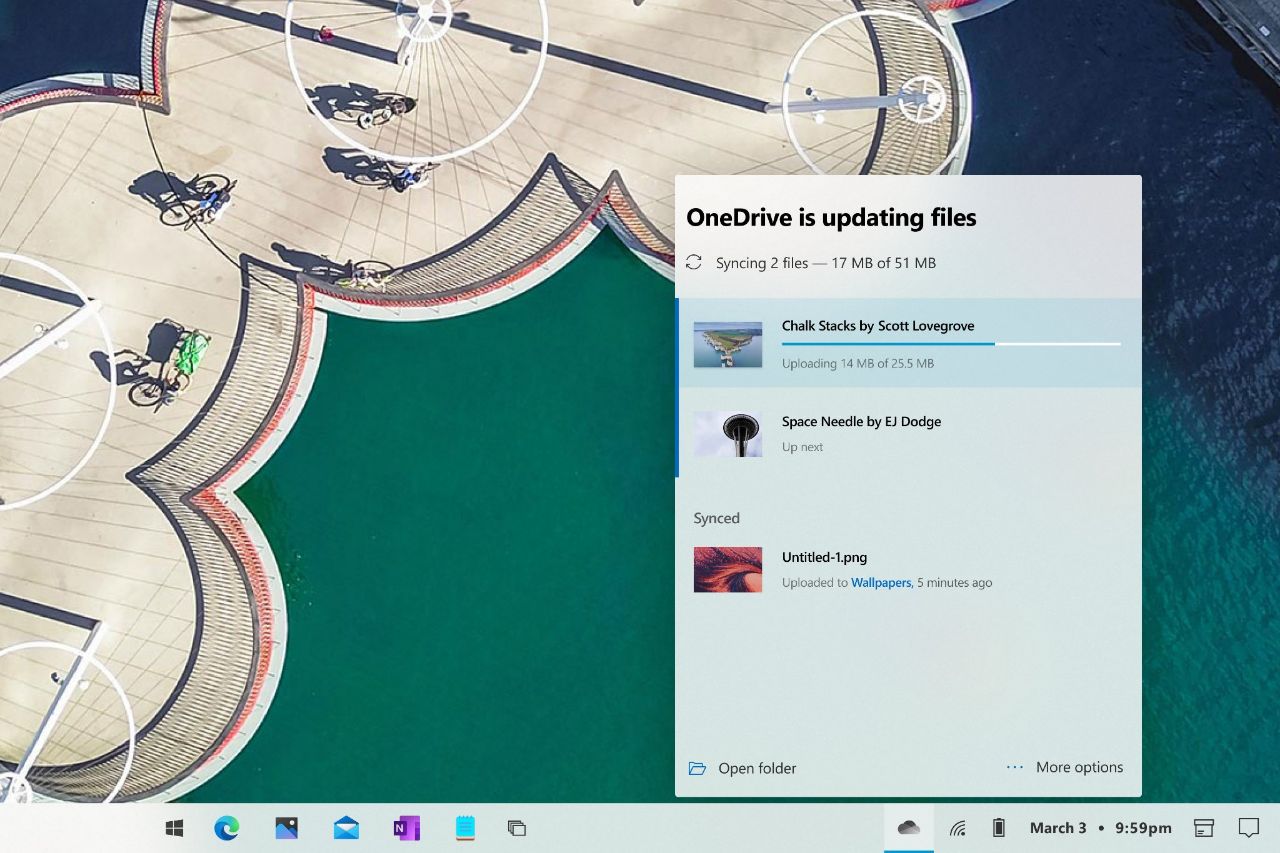The image size is (1280, 853).
Task: Check the battery status icon
Action: pos(998,828)
